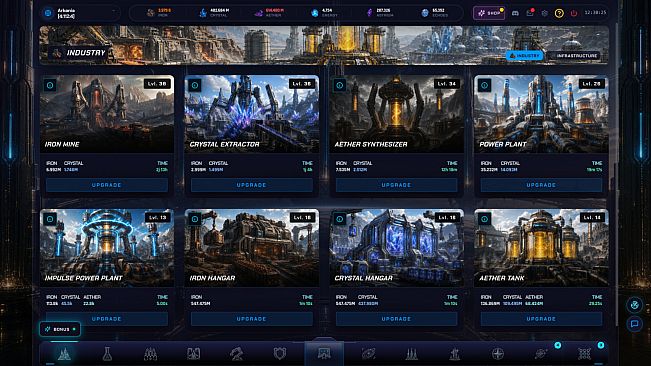This screenshot has width=651, height=366.
Task: Open the shield defense icon in bottom bar
Action: (x=280, y=354)
